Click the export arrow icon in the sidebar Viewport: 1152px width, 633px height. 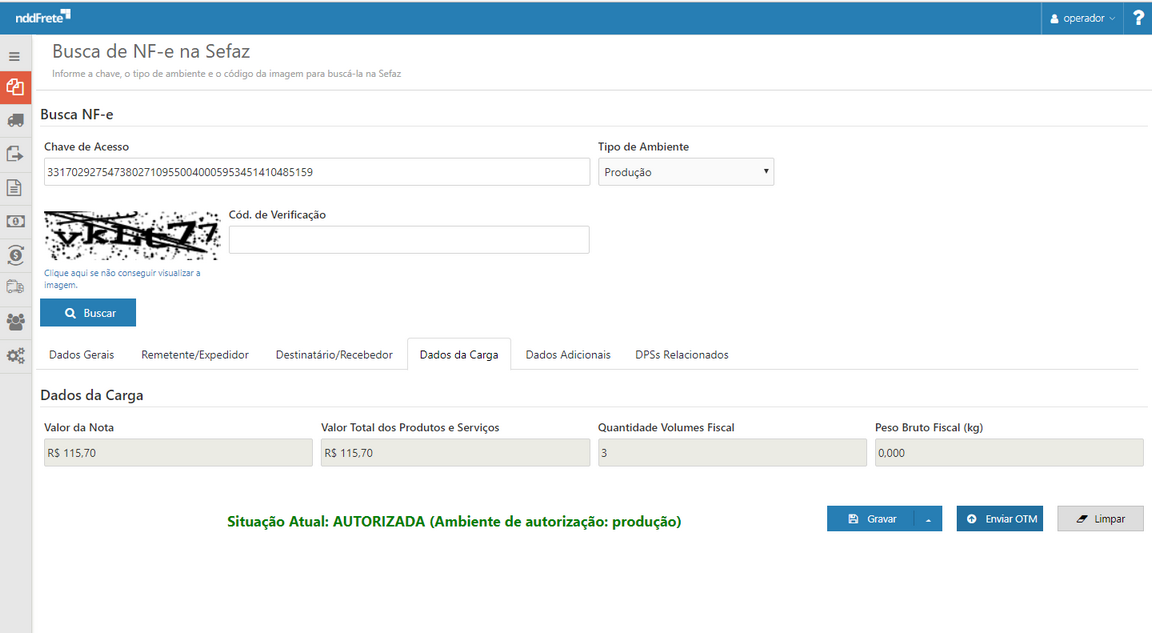point(15,154)
